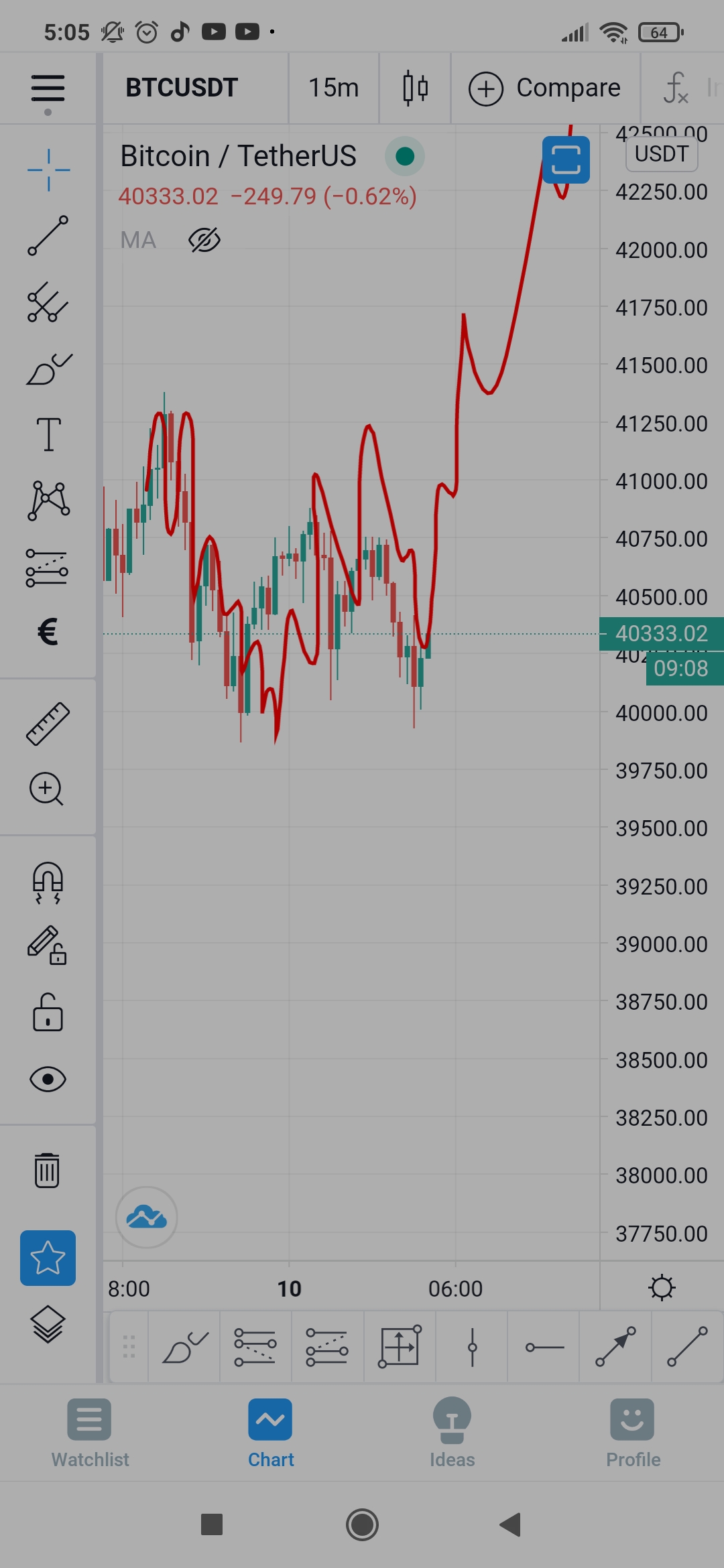Tap the 06:00 time axis label
The image size is (724, 1568).
(x=455, y=1289)
